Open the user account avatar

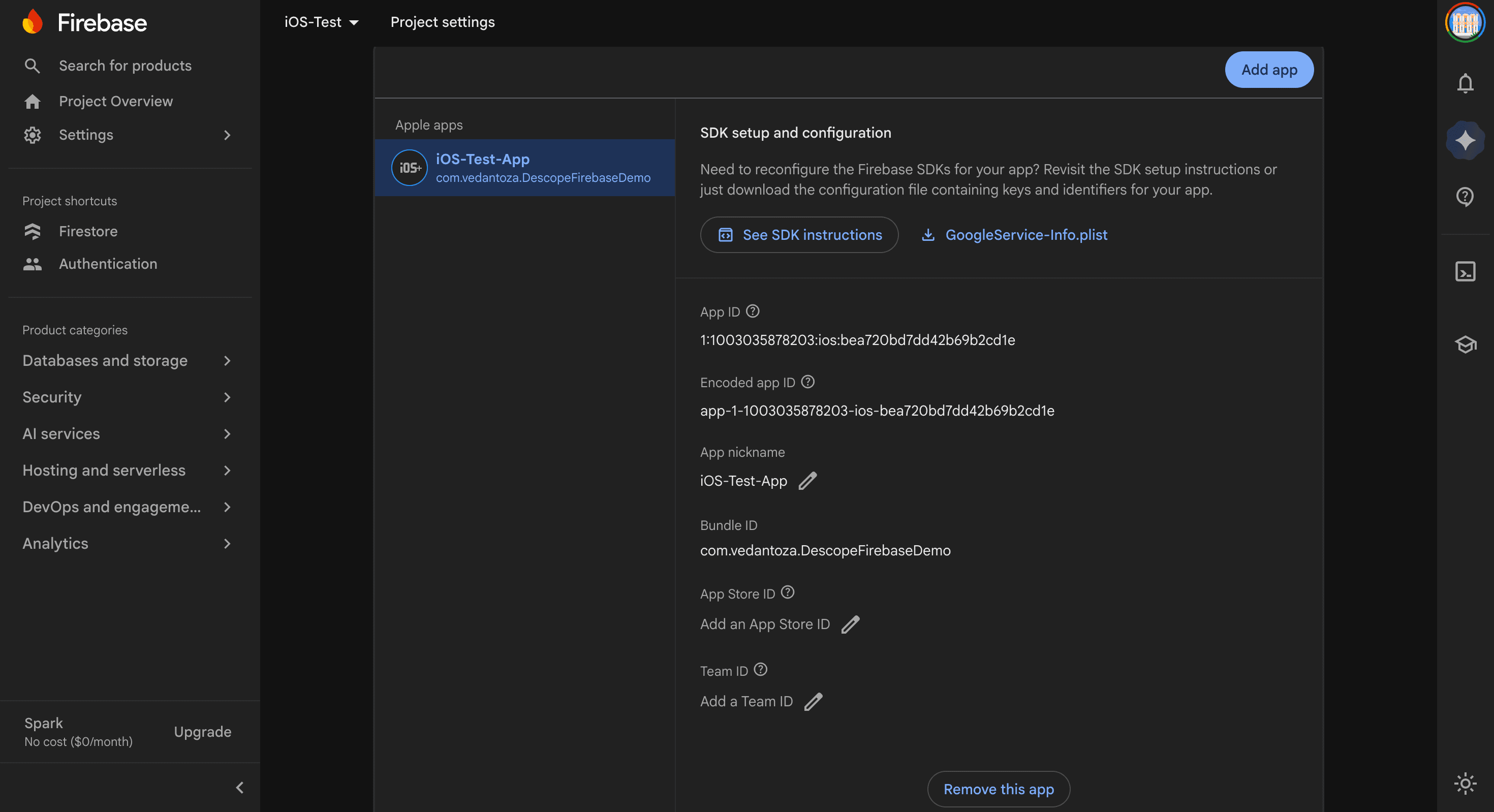pos(1465,23)
